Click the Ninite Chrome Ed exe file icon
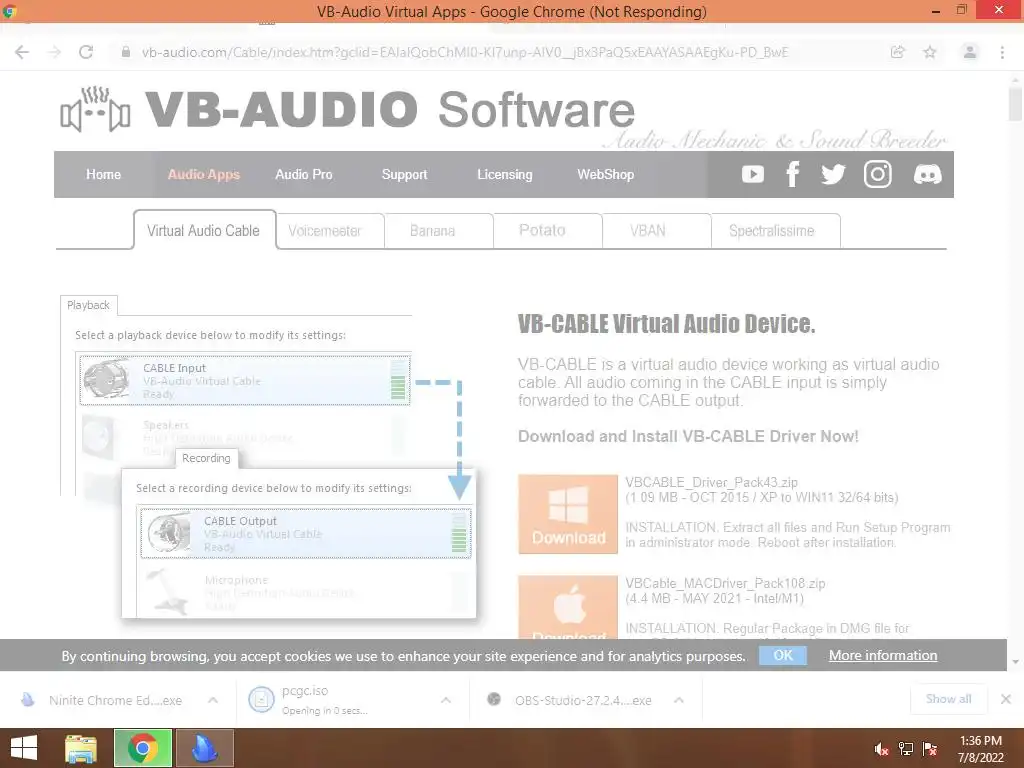1024x768 pixels. [27, 700]
